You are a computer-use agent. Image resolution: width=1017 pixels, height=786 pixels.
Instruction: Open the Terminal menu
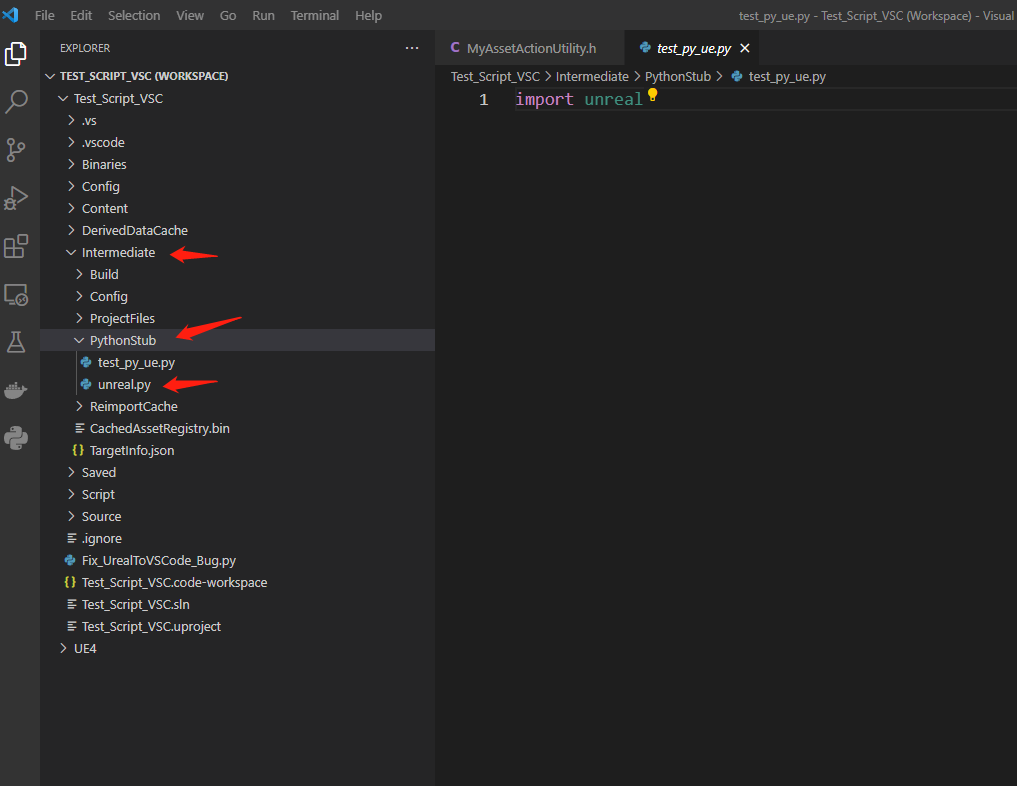[x=315, y=16]
